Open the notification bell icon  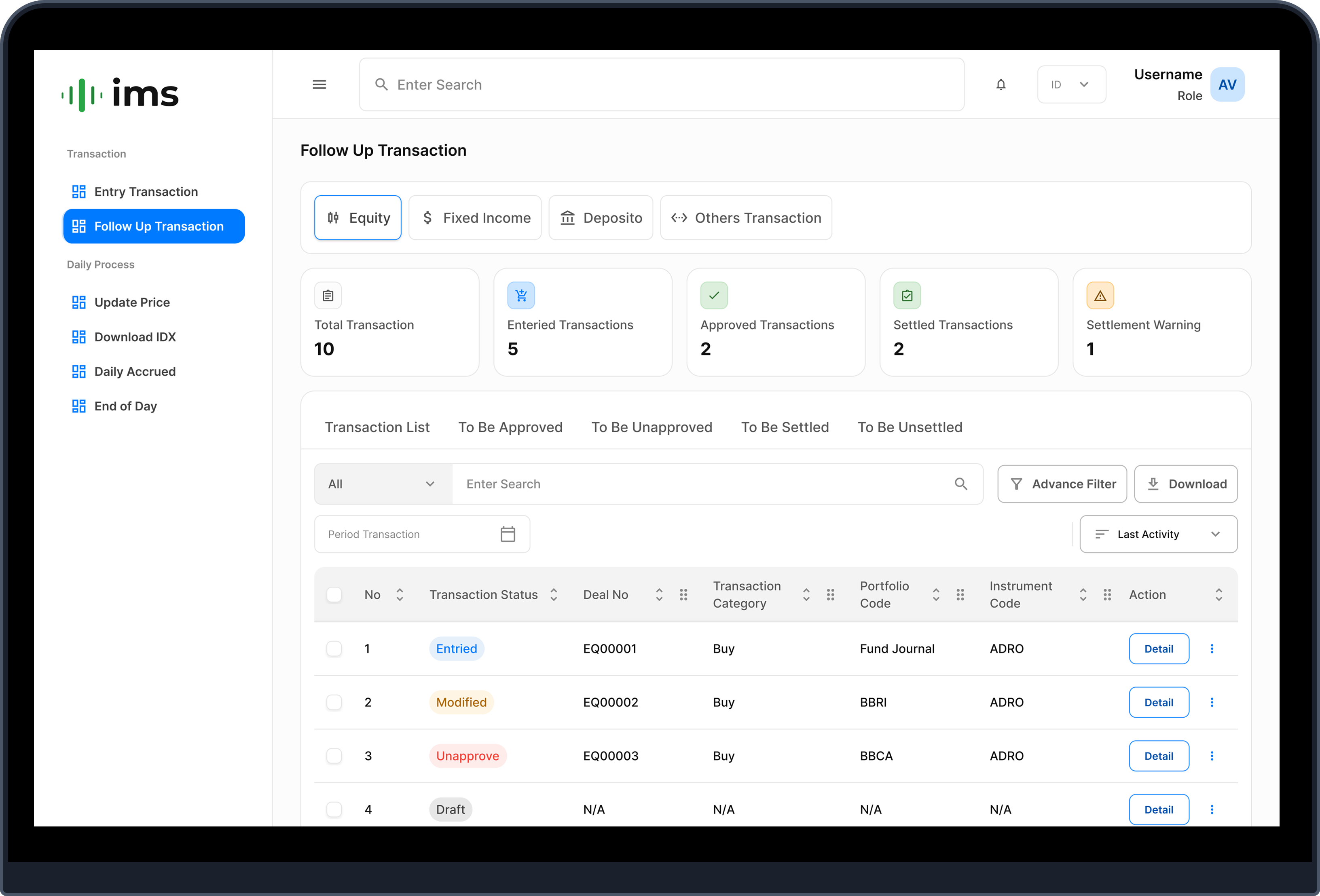pyautogui.click(x=1001, y=84)
